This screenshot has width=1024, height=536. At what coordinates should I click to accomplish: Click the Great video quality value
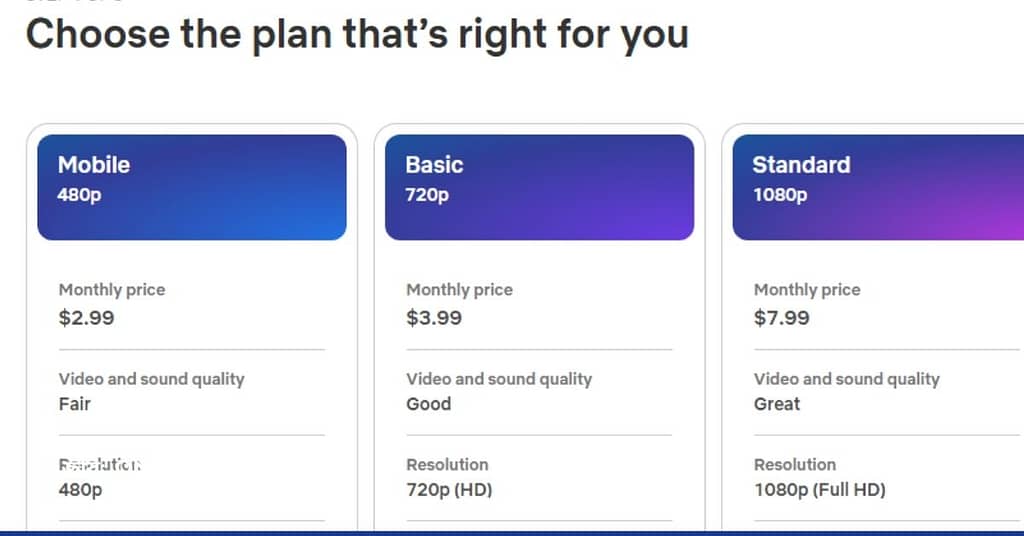pos(776,404)
